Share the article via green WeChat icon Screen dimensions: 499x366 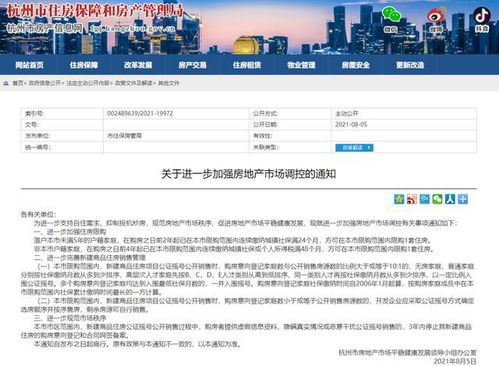[437, 199]
